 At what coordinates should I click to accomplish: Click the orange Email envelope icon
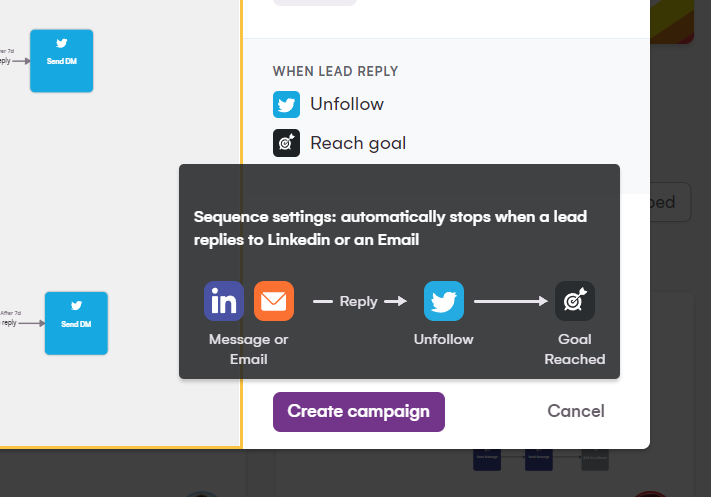coord(274,301)
